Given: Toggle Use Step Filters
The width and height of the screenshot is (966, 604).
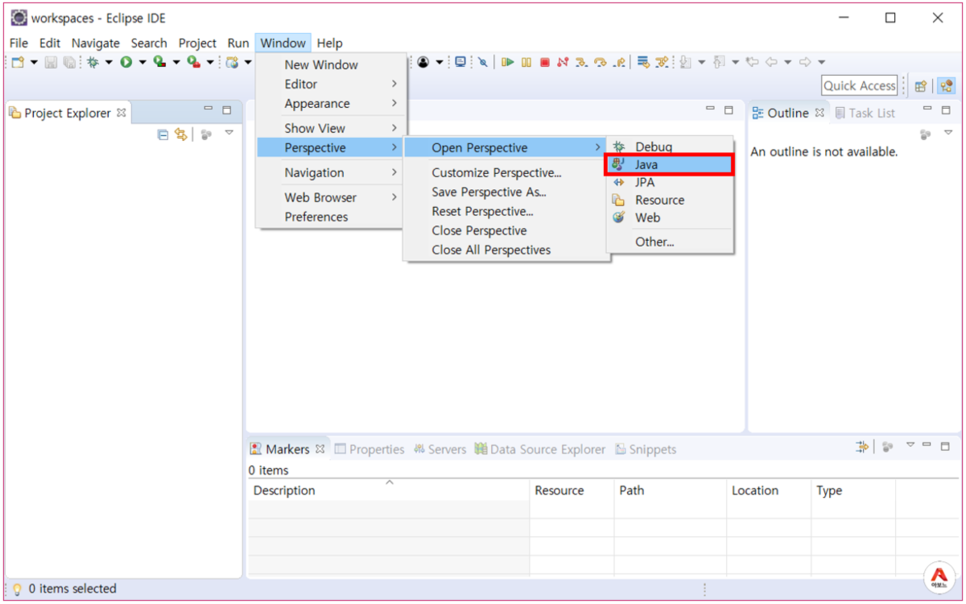Looking at the screenshot, I should tap(662, 62).
